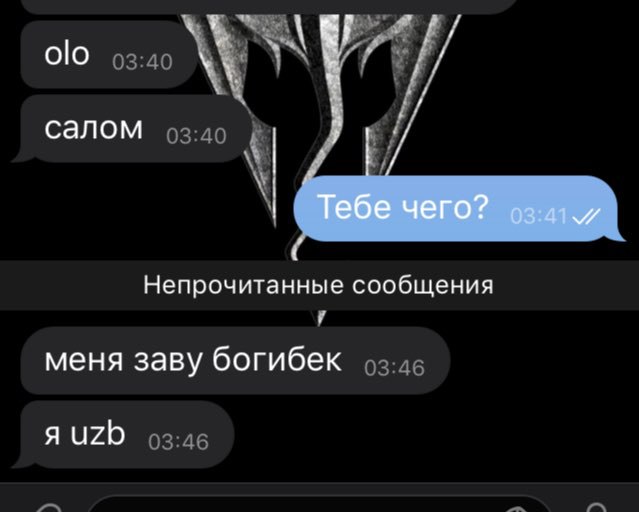Tap the partially visible bubble above "olo"
Image resolution: width=639 pixels, height=512 pixels.
(269, 7)
